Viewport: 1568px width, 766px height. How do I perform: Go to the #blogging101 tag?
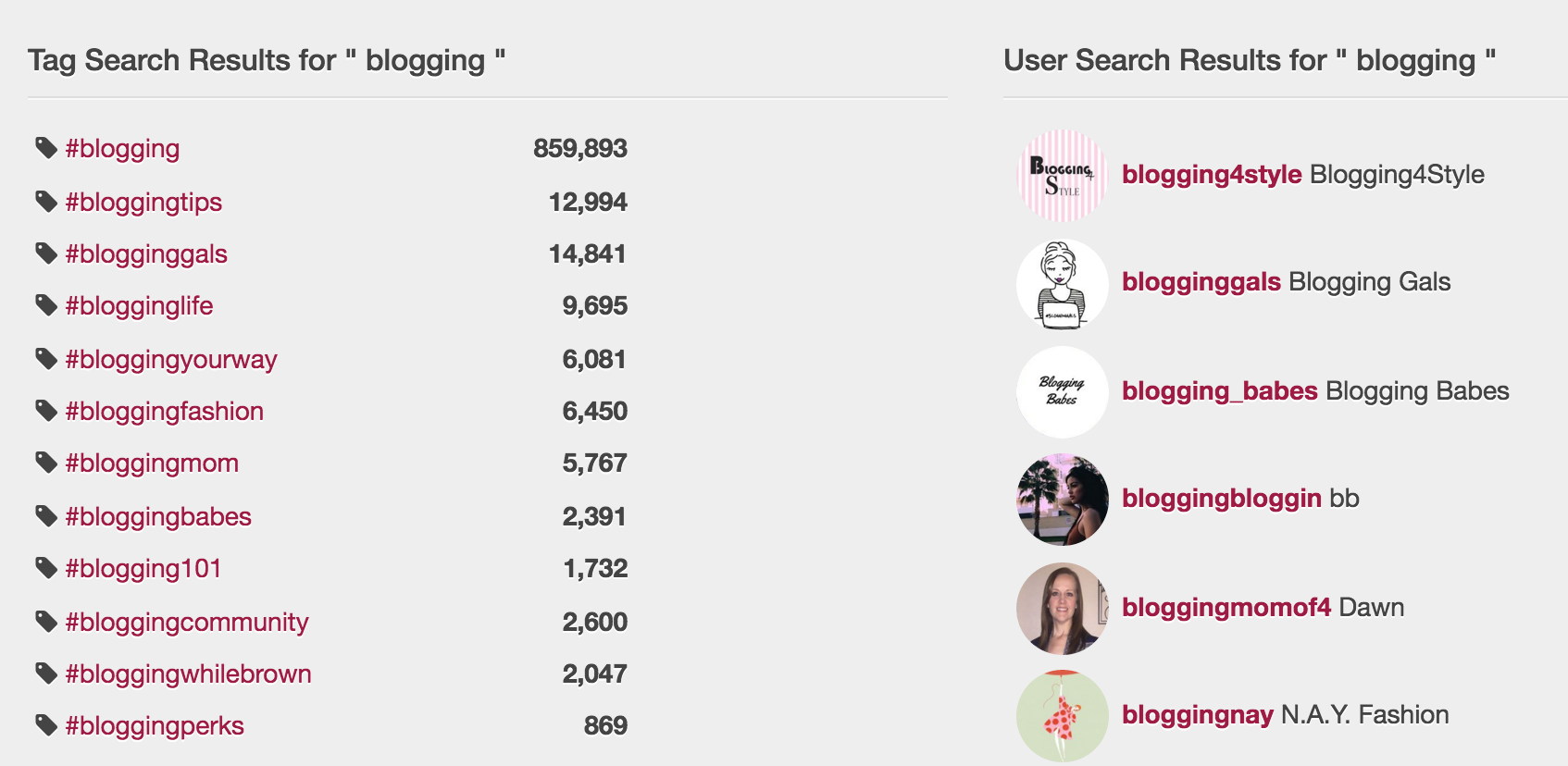(x=143, y=569)
